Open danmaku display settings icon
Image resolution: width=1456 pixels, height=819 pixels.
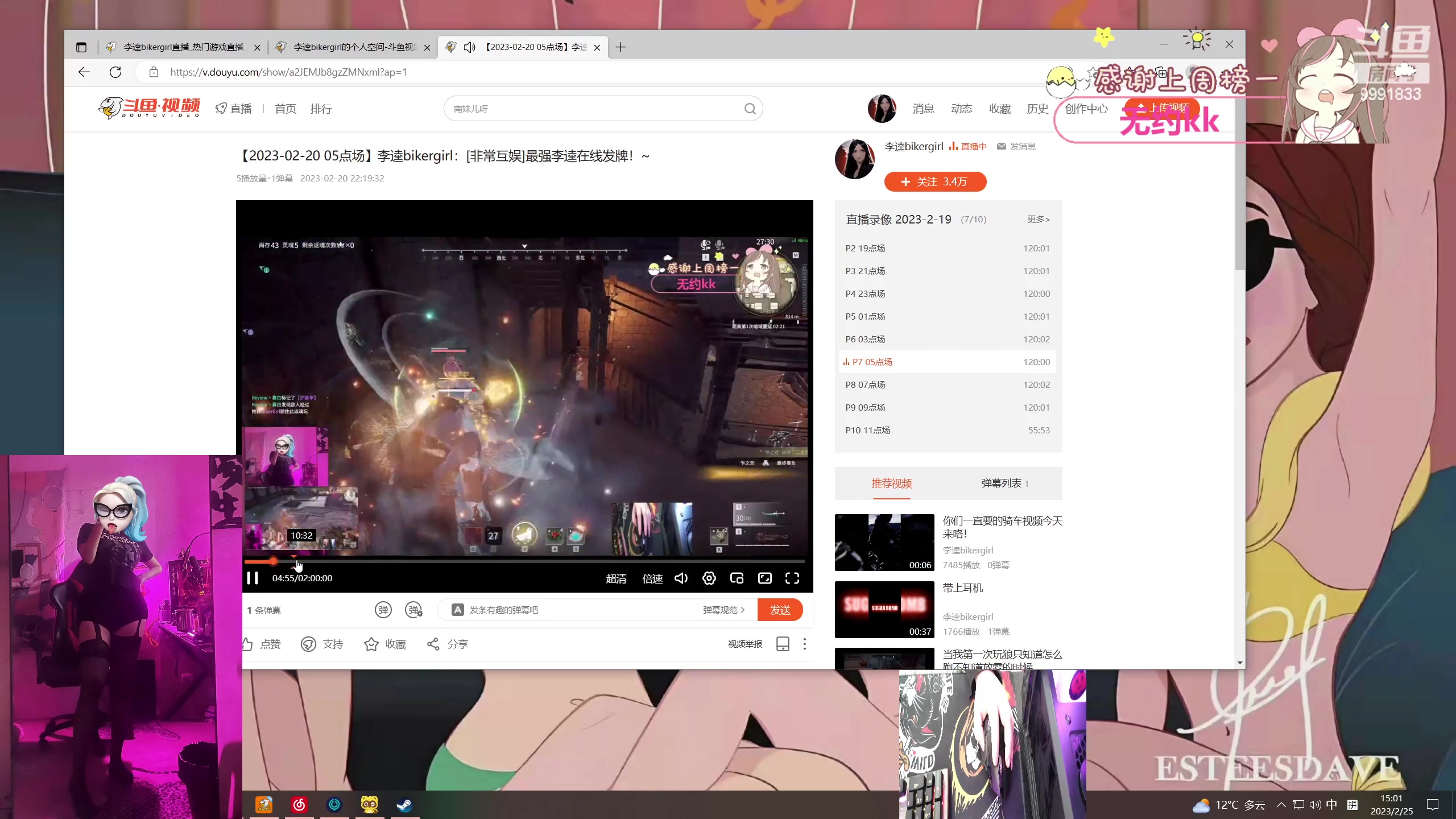[413, 610]
